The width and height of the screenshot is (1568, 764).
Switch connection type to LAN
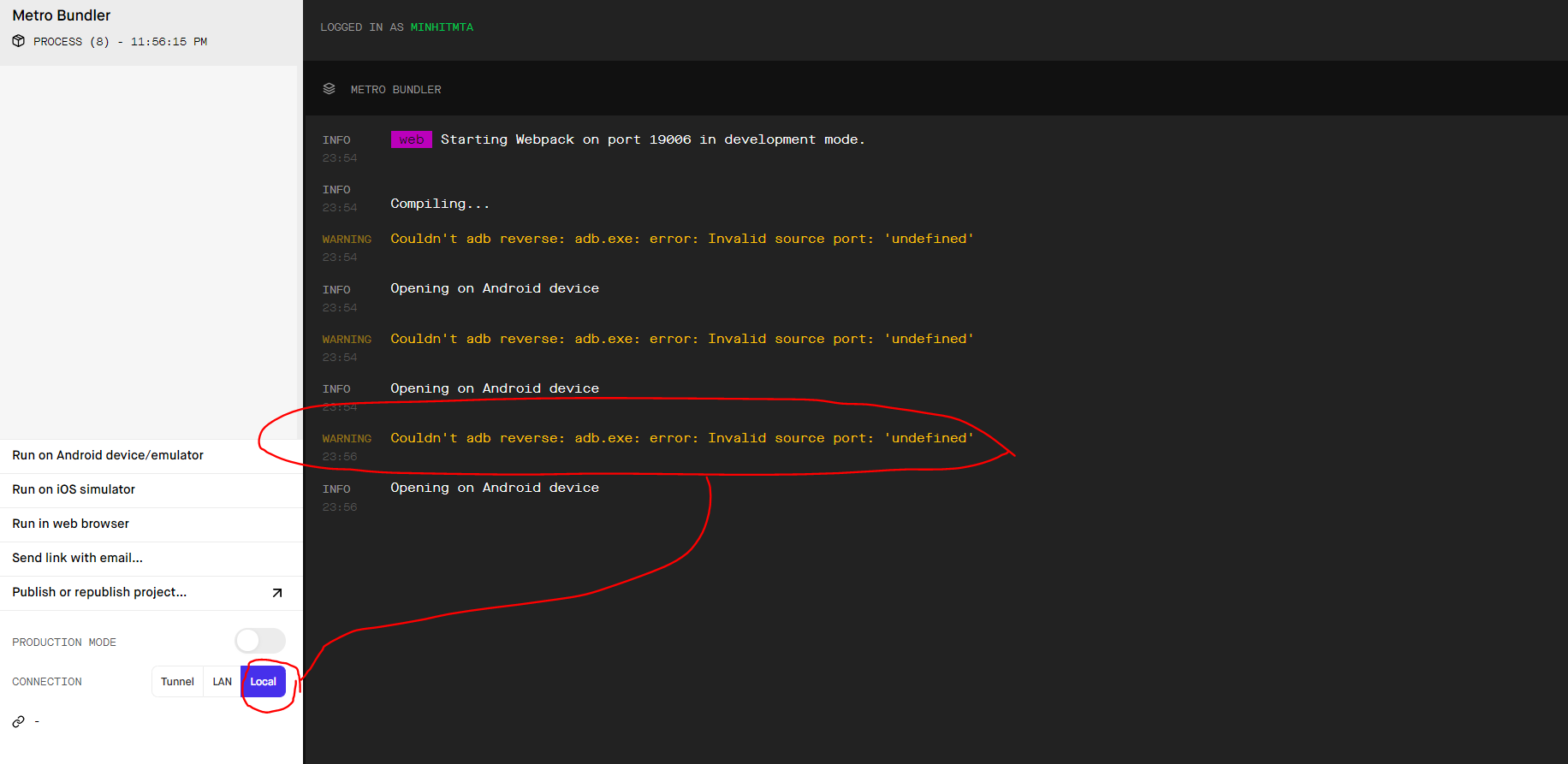[222, 682]
